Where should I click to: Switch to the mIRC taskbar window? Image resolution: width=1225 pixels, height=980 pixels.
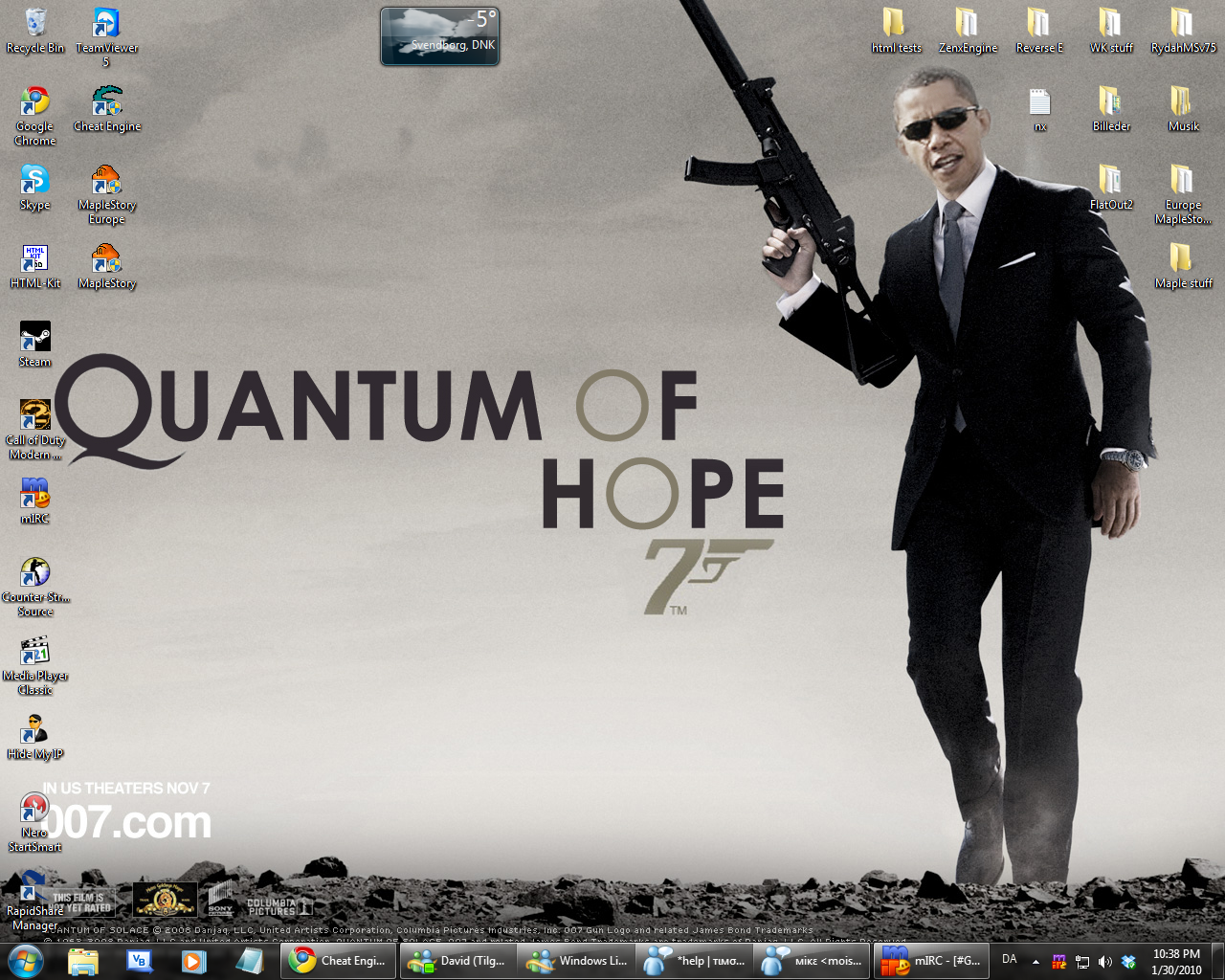coord(932,961)
